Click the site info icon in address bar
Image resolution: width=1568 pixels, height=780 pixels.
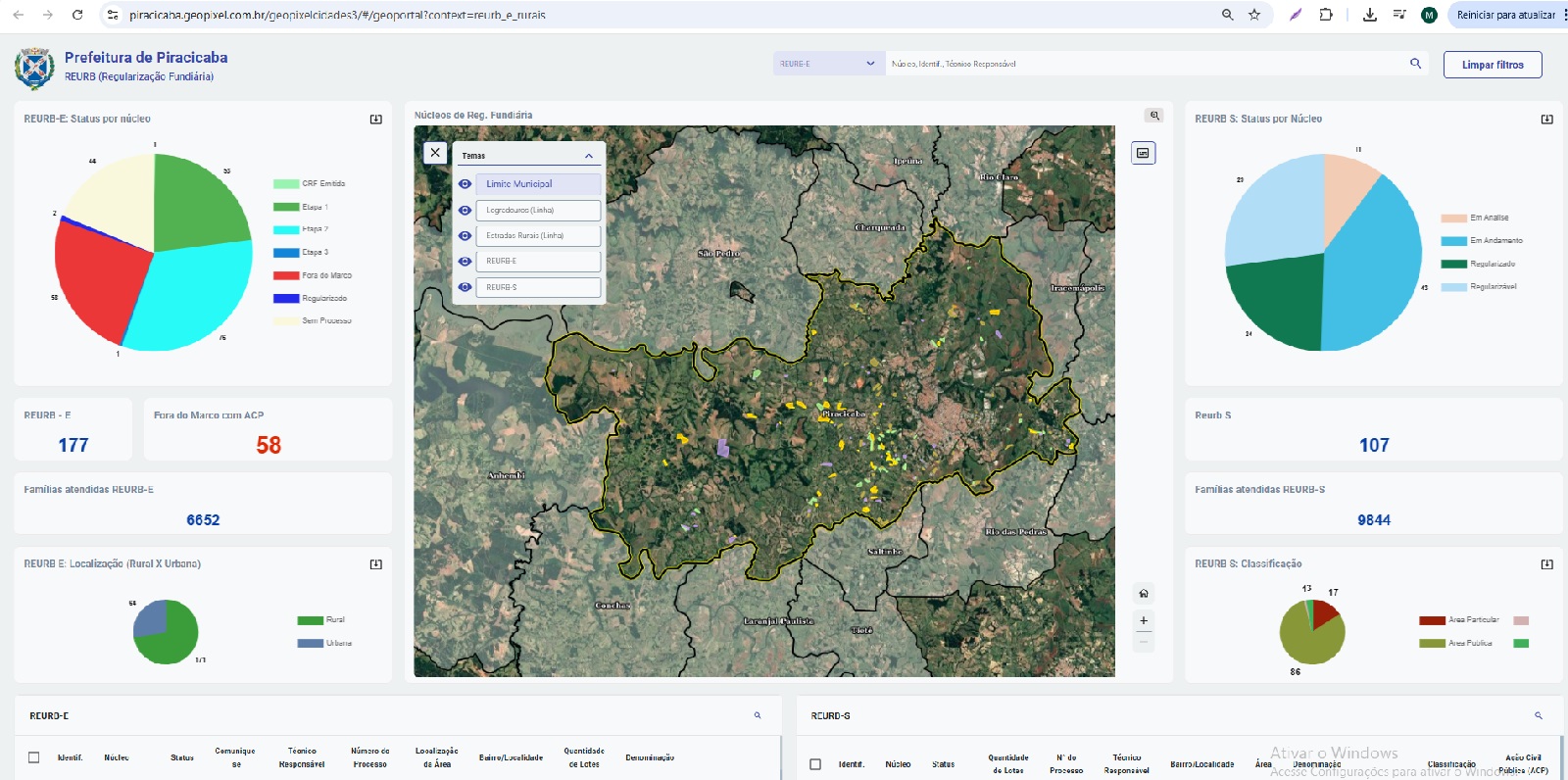(x=112, y=15)
